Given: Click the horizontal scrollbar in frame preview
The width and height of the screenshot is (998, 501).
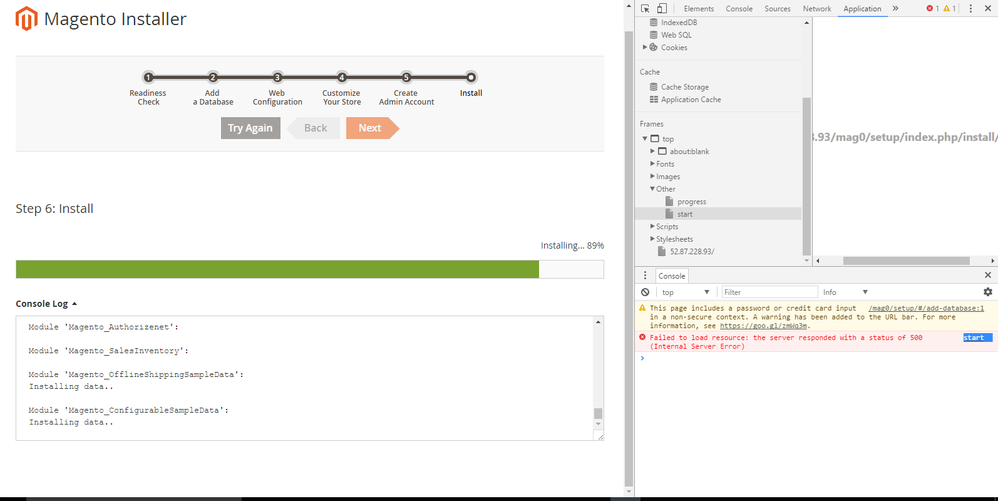Looking at the screenshot, I should point(906,260).
